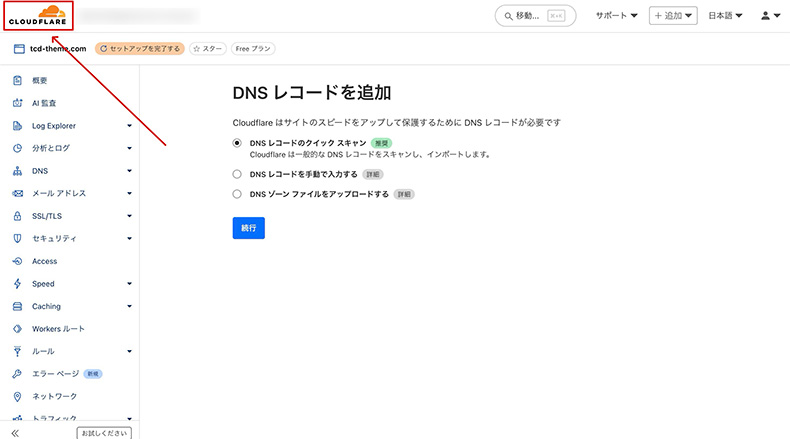Viewport: 790px width, 439px height.
Task: Click the Speed lightning icon
Action: point(18,284)
